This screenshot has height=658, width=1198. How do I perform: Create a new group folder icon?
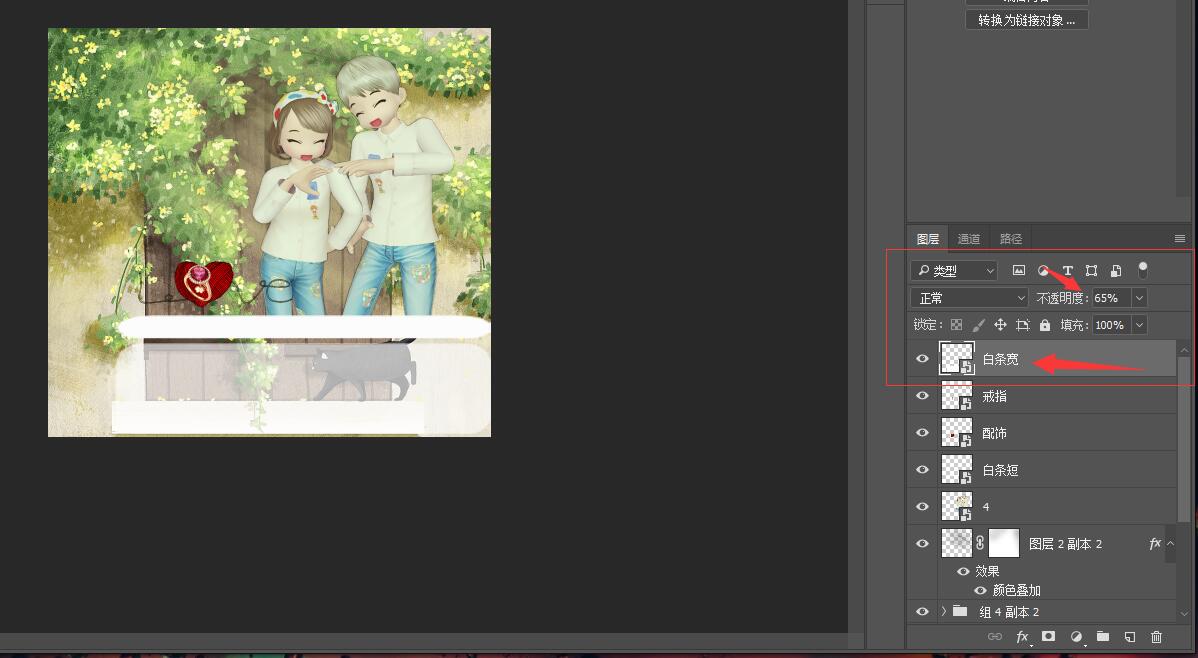click(1102, 637)
